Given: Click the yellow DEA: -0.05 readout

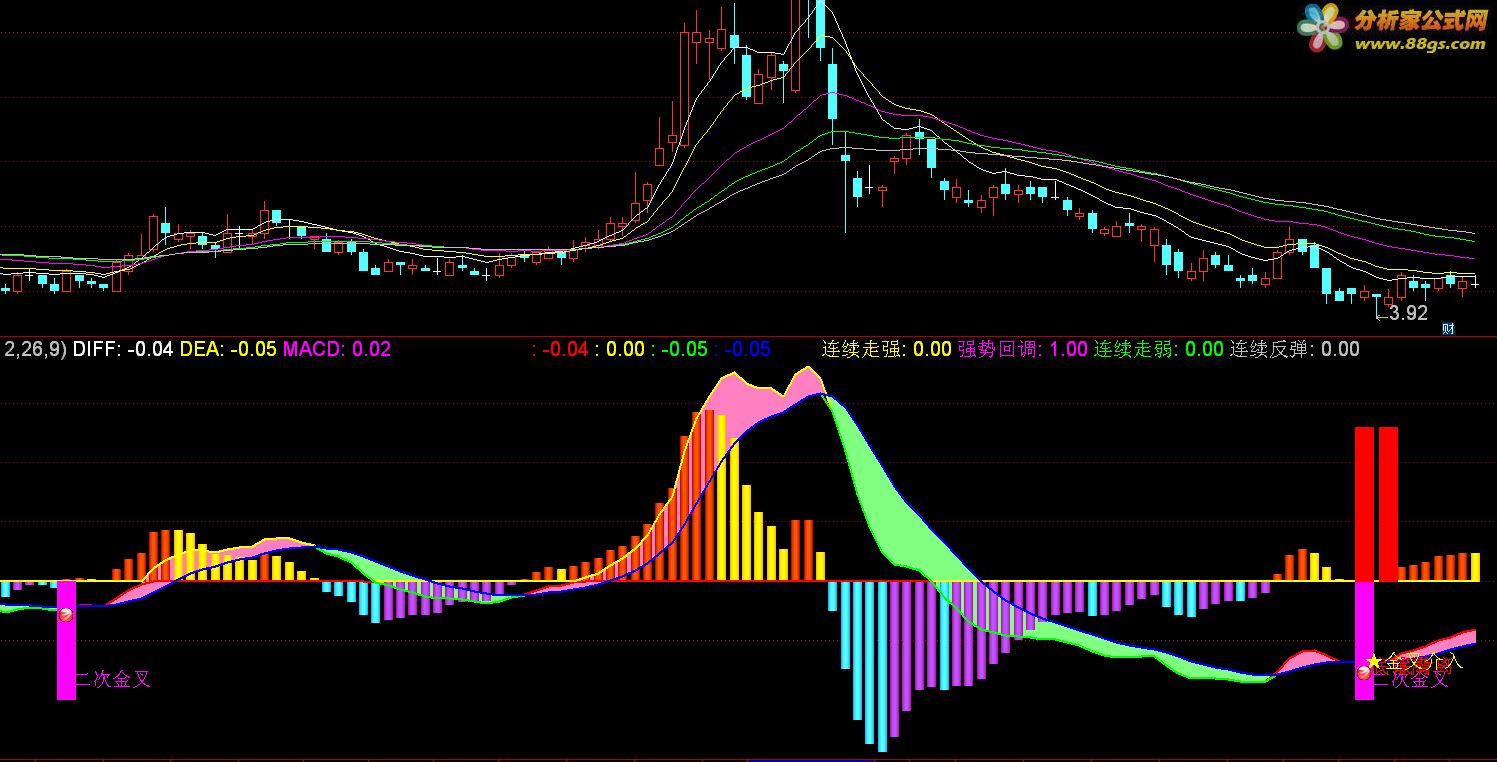Looking at the screenshot, I should (x=228, y=349).
